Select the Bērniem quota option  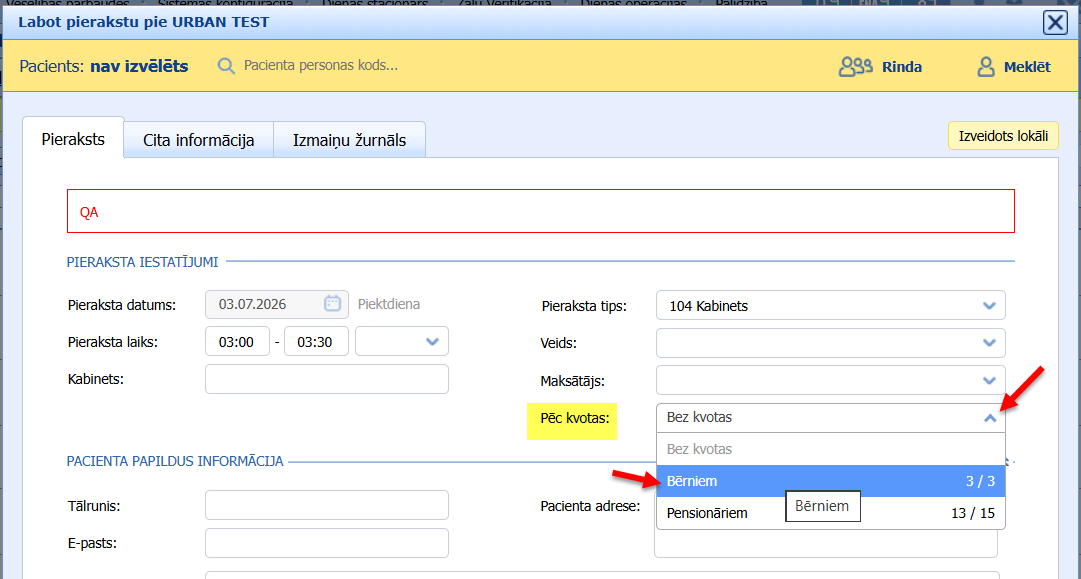(831, 481)
